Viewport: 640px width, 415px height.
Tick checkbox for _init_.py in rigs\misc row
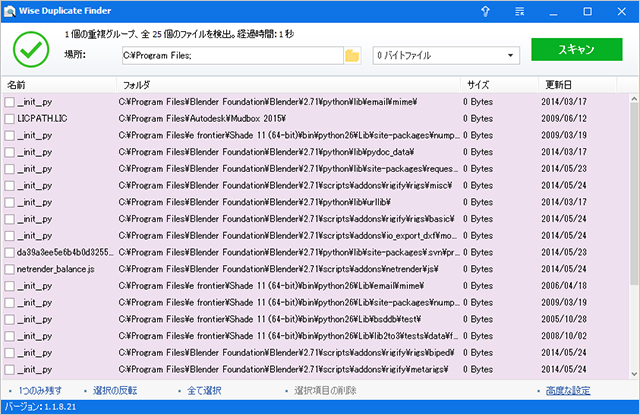[x=9, y=186]
